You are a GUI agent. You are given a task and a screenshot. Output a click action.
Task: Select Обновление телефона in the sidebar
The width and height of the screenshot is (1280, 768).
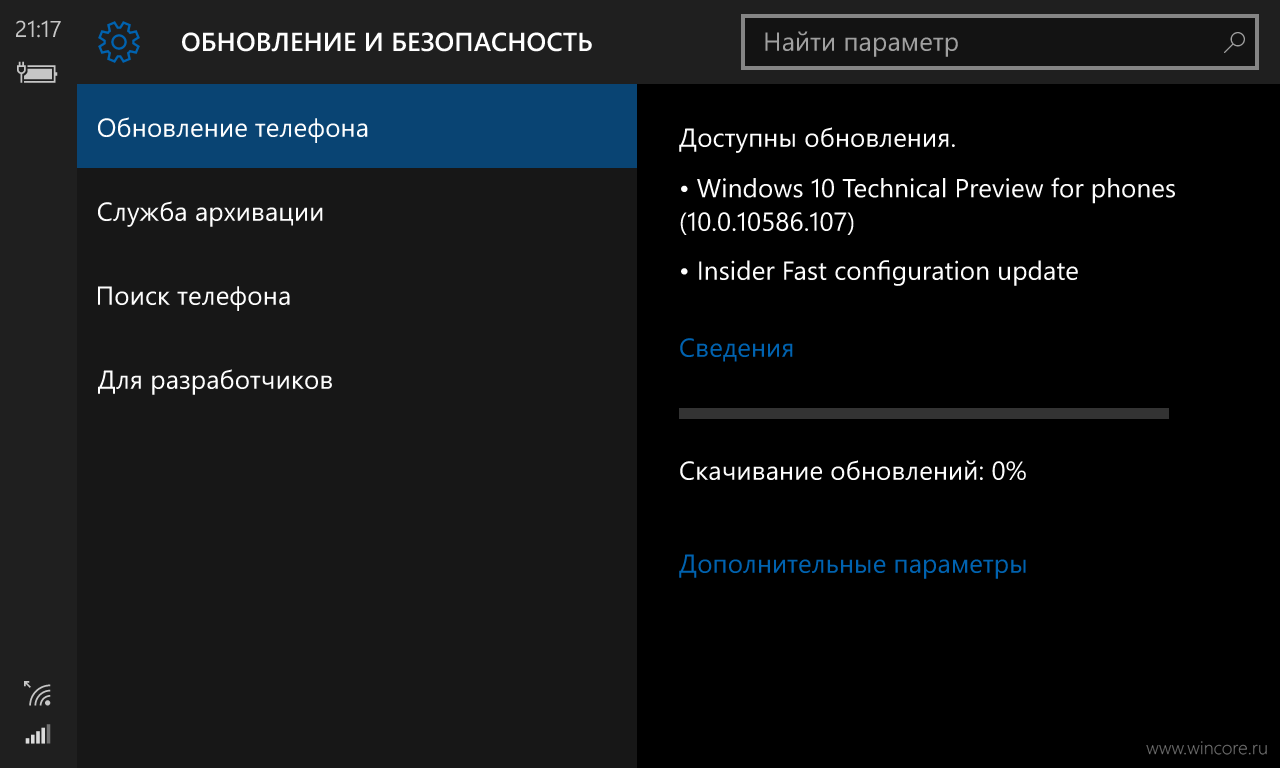coord(357,127)
